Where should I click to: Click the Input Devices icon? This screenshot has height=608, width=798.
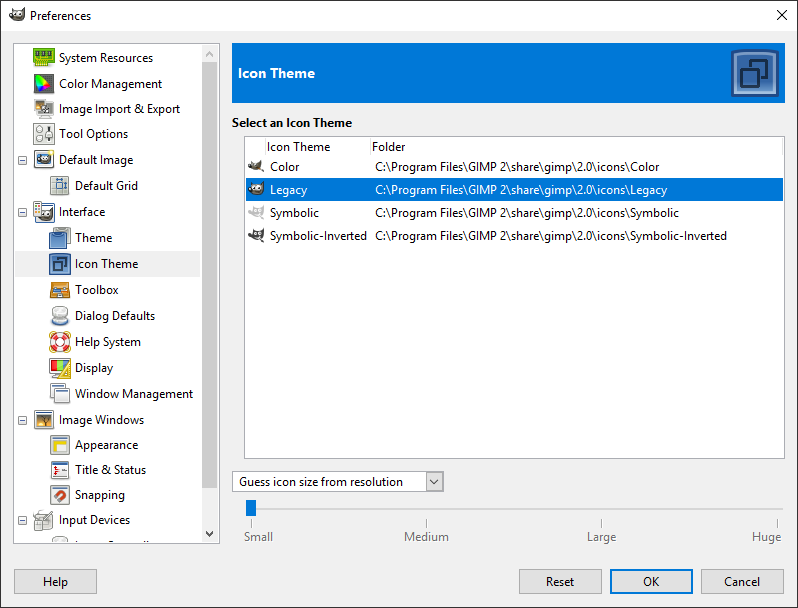[44, 520]
